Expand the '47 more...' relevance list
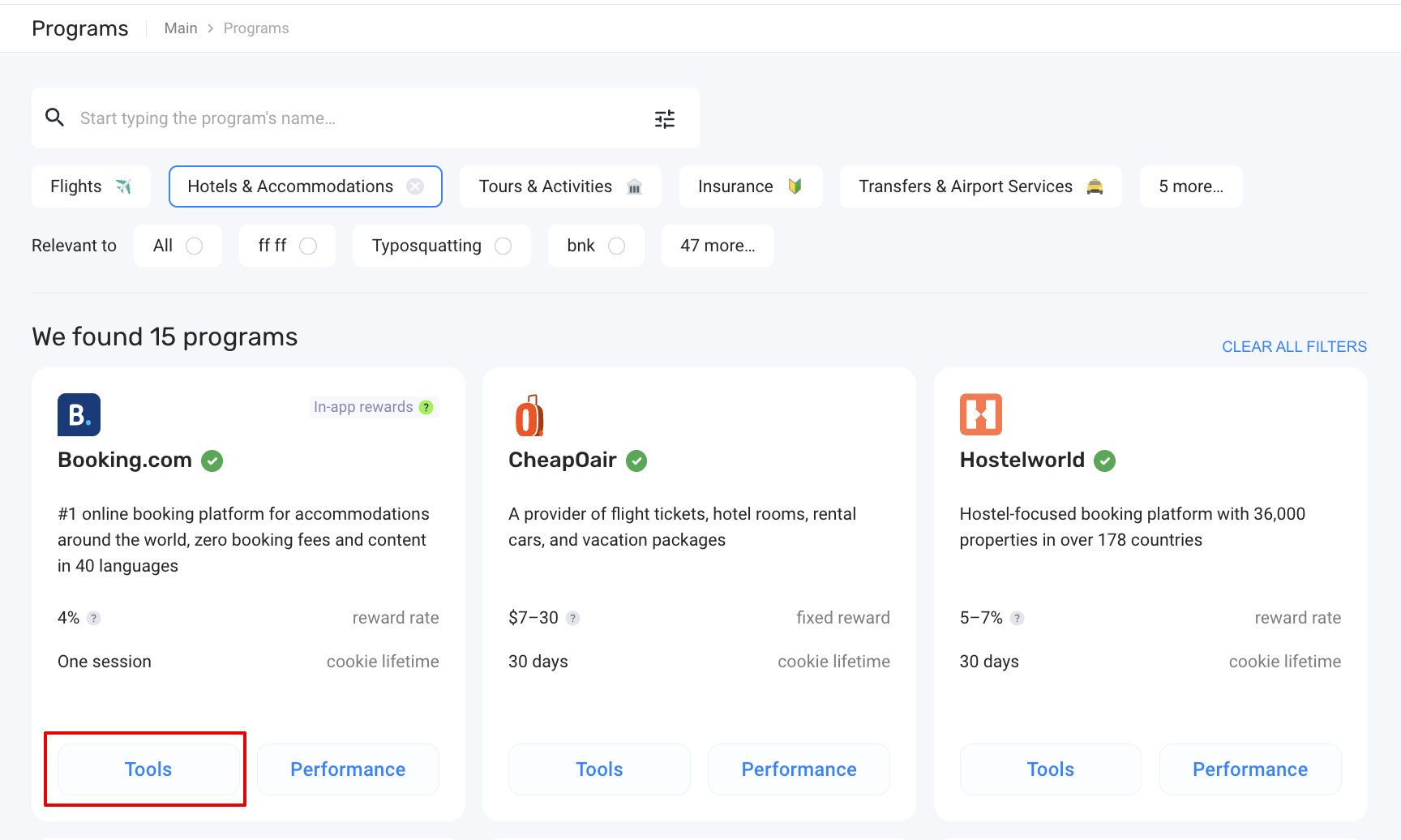1401x840 pixels. coord(718,246)
